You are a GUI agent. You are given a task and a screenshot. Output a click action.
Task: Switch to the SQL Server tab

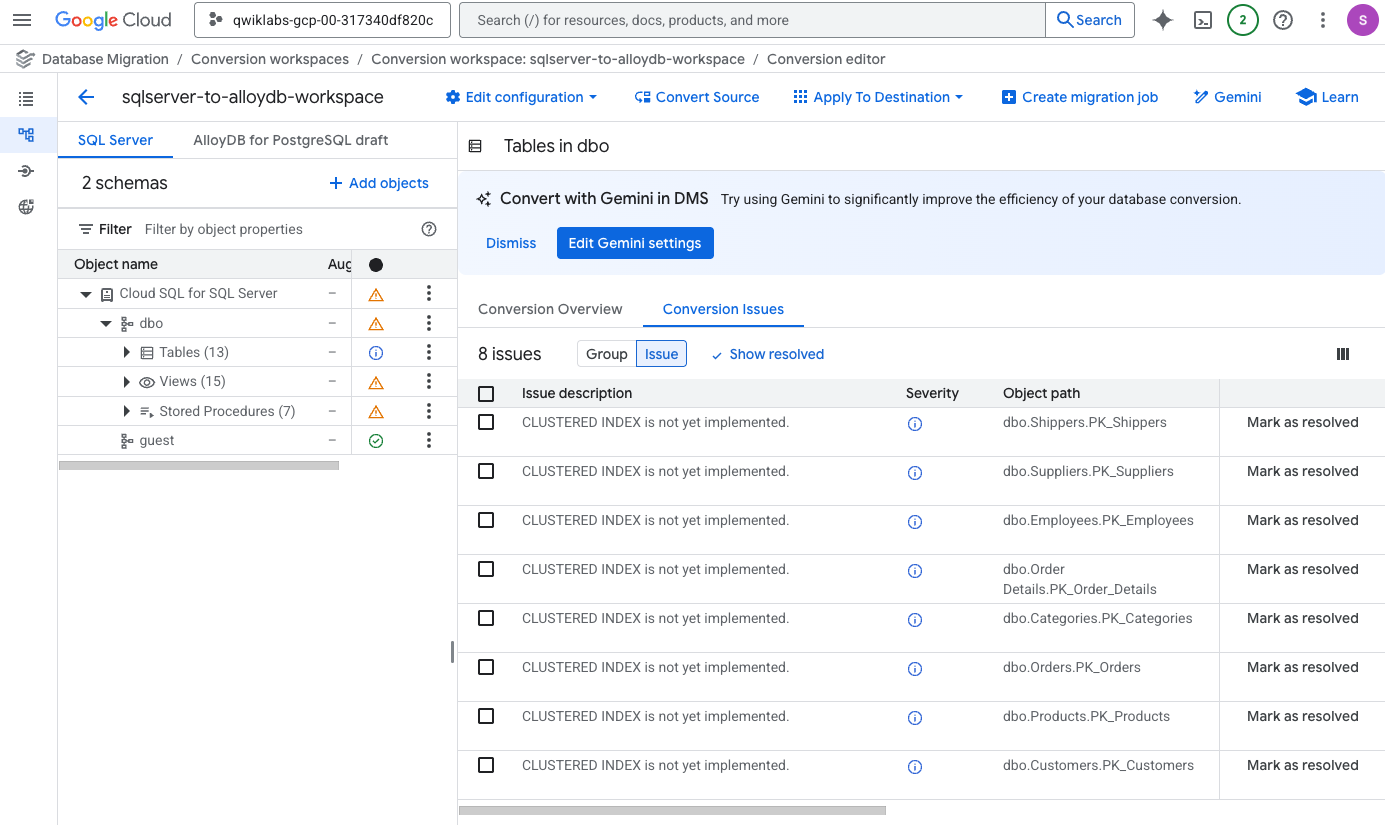pyautogui.click(x=116, y=140)
